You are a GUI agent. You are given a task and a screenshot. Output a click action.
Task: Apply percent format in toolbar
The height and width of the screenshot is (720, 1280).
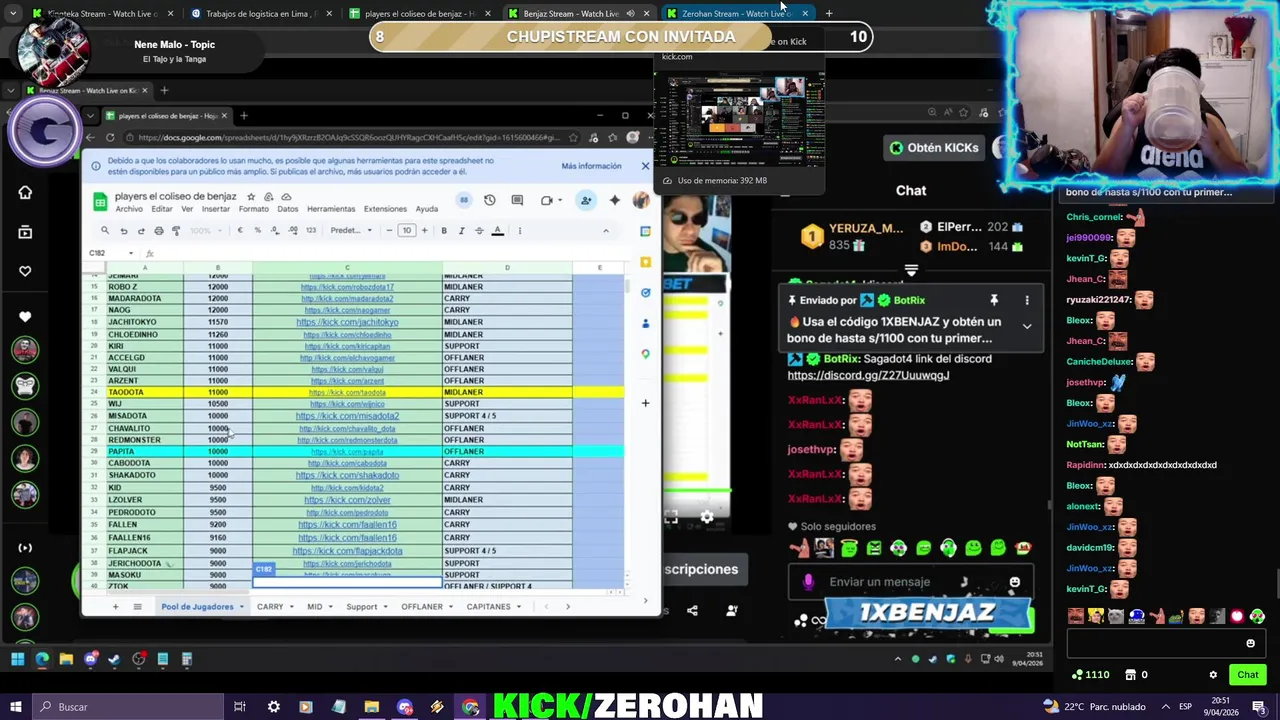[257, 231]
